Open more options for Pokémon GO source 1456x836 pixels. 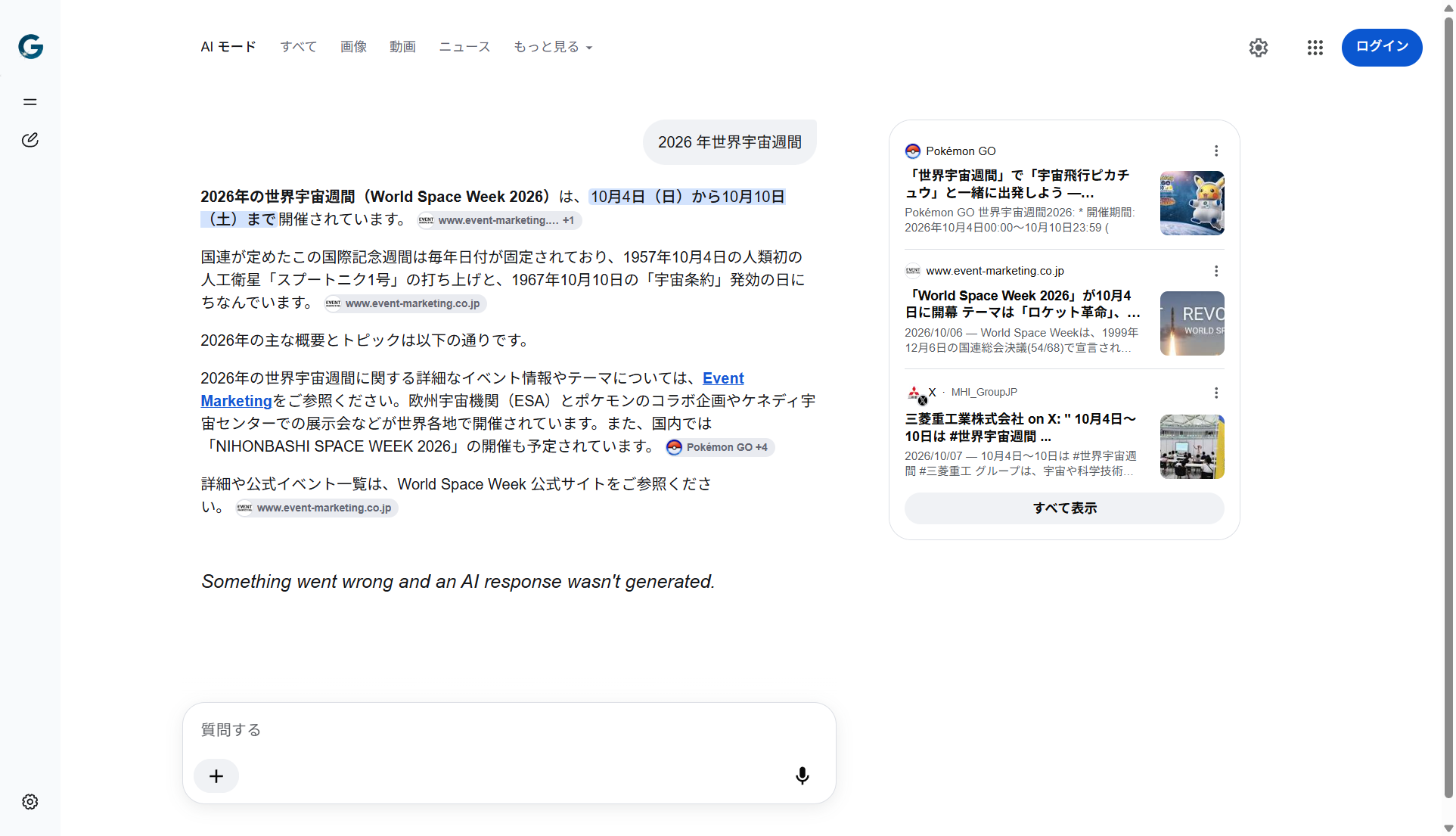[x=1216, y=151]
